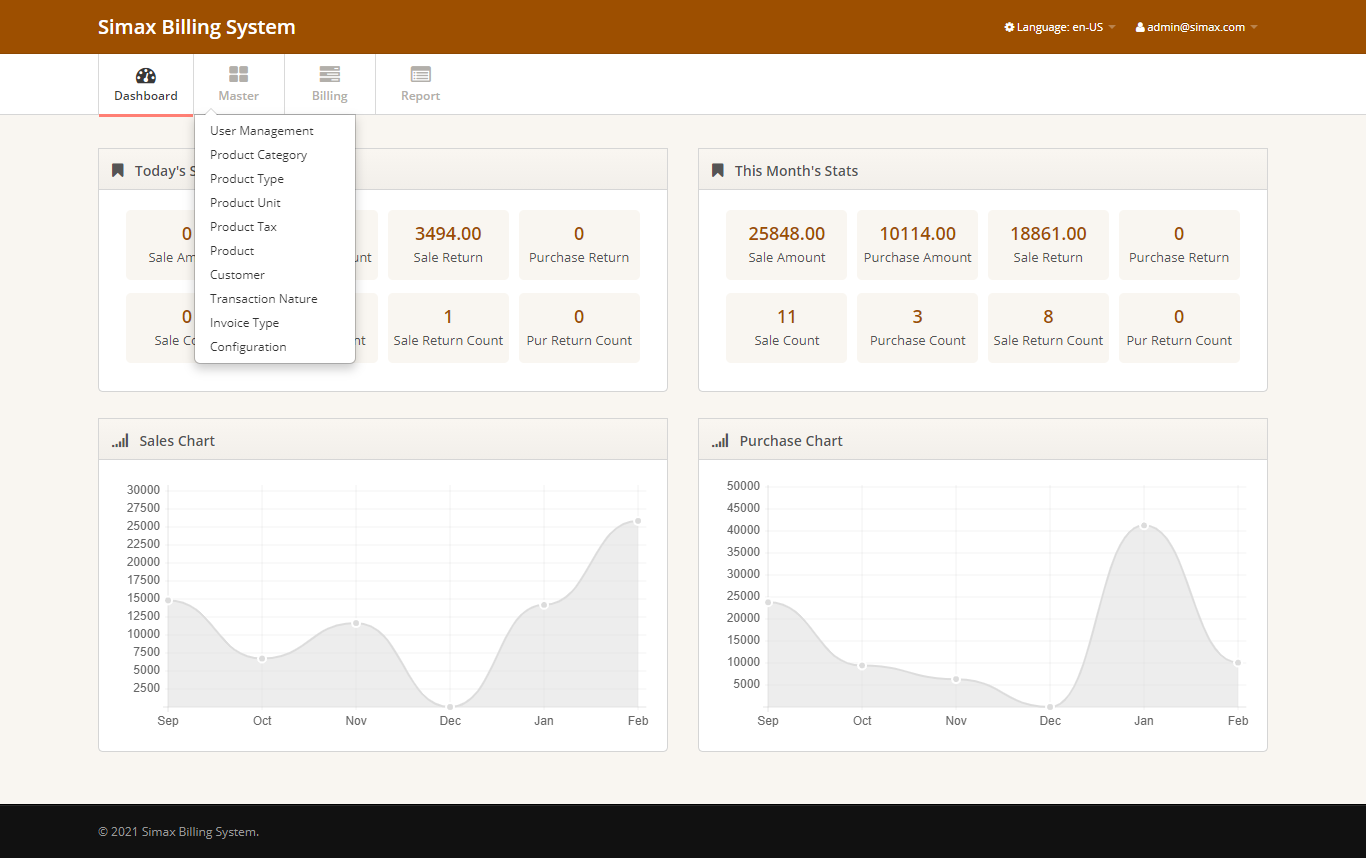Click the user icon beside admin@simax.com
Image resolution: width=1366 pixels, height=858 pixels.
[x=1140, y=27]
